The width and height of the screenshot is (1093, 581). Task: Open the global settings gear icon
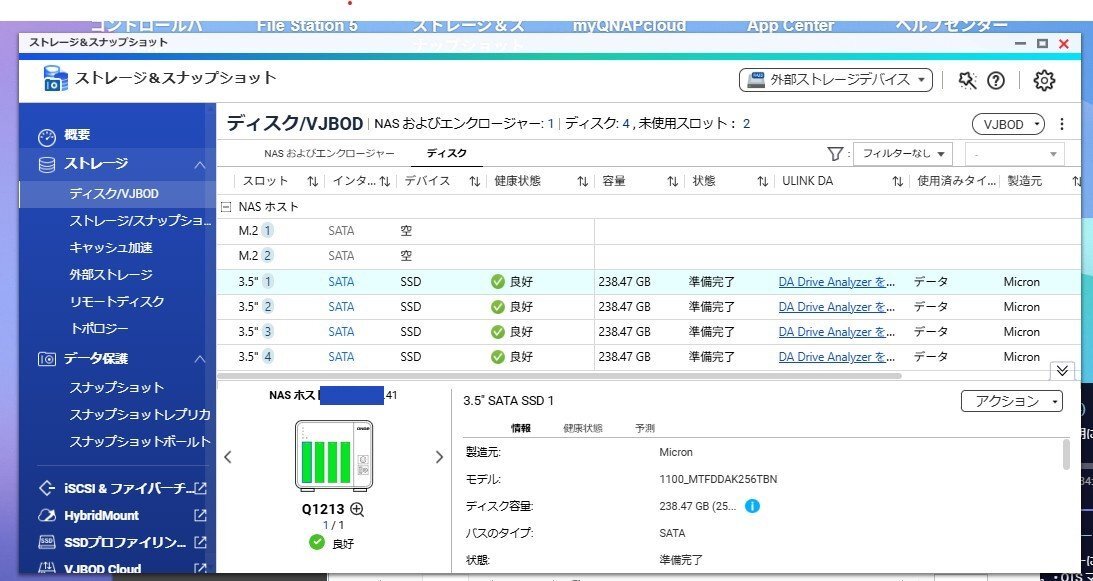coord(1044,80)
